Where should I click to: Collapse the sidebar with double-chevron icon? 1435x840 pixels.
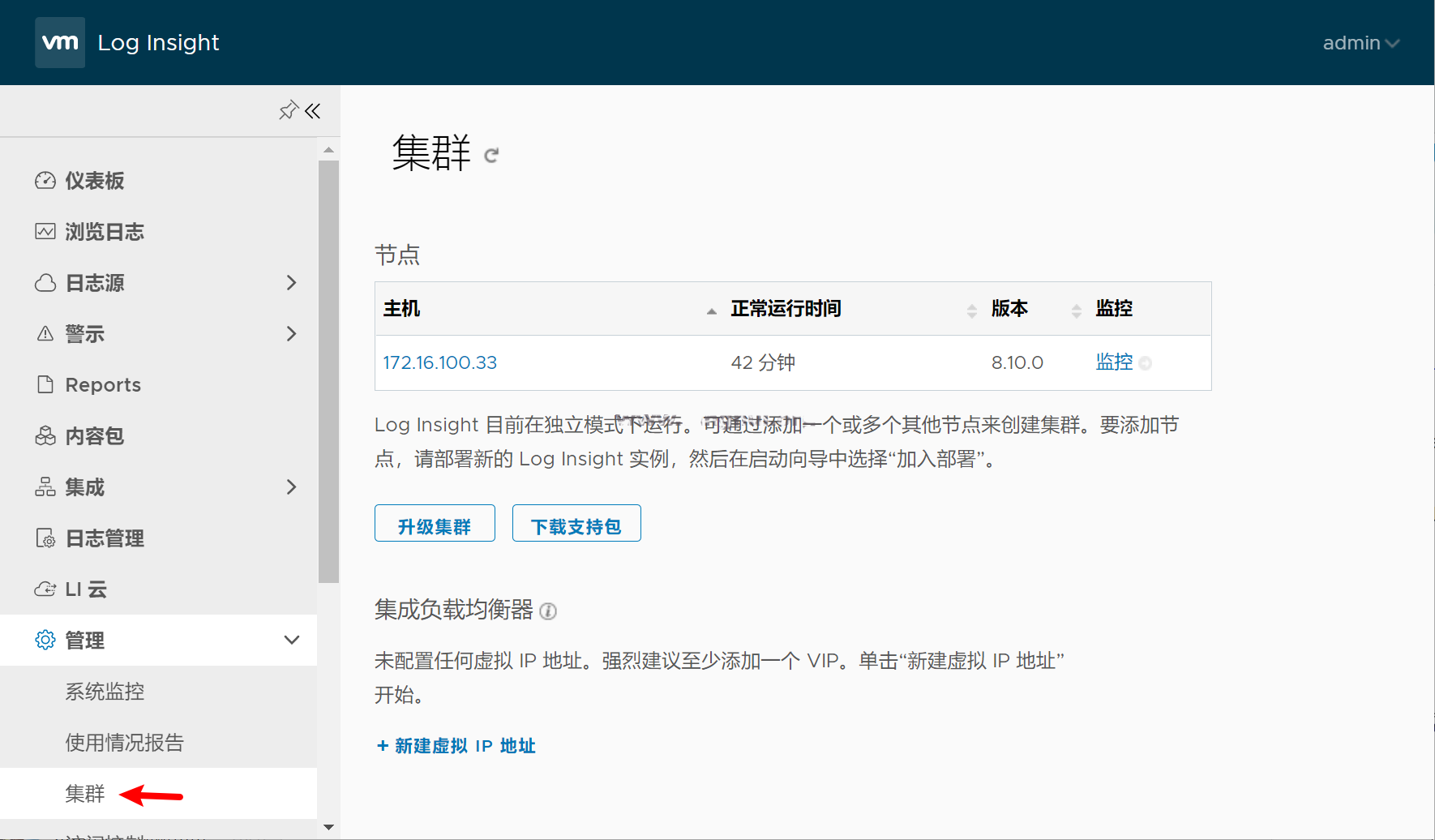(x=313, y=110)
